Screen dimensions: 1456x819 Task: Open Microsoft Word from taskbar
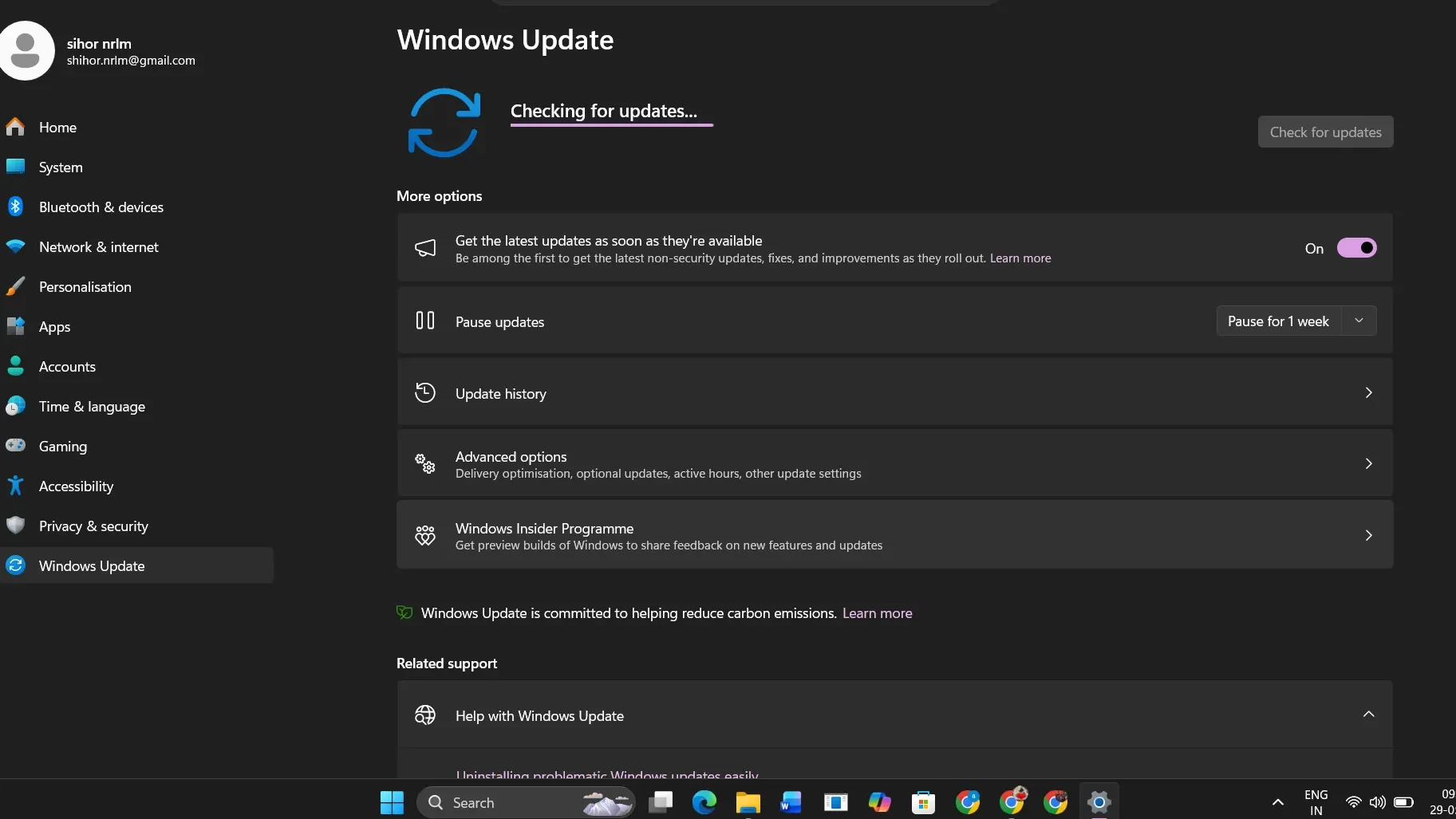(x=791, y=802)
